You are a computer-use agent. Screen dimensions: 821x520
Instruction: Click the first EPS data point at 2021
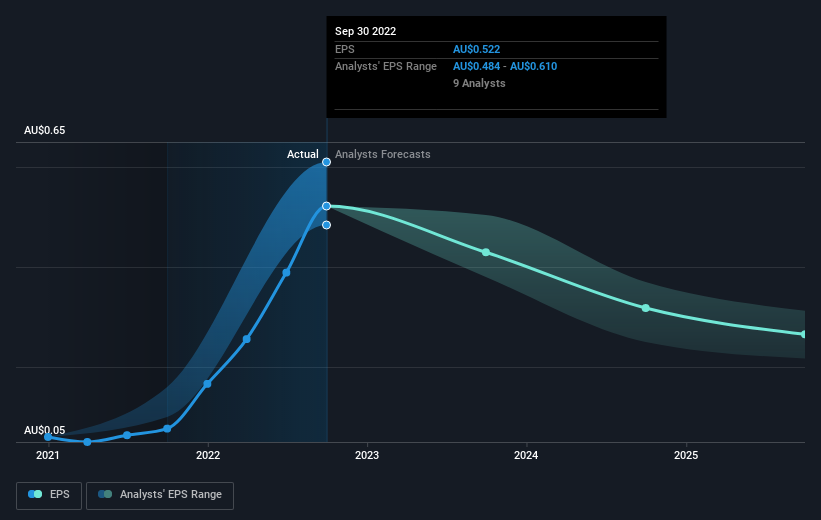click(48, 437)
